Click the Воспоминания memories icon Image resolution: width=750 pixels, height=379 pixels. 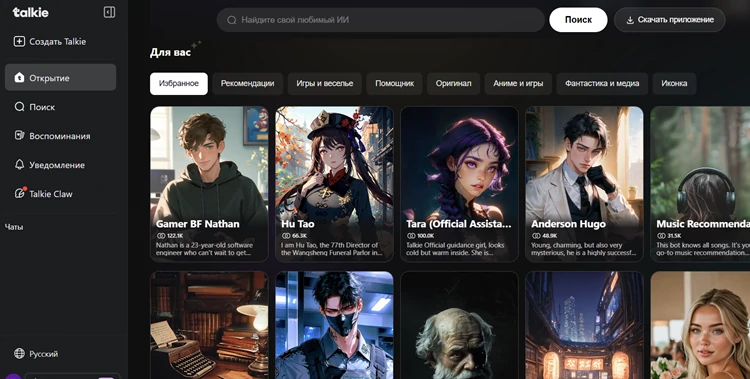19,135
